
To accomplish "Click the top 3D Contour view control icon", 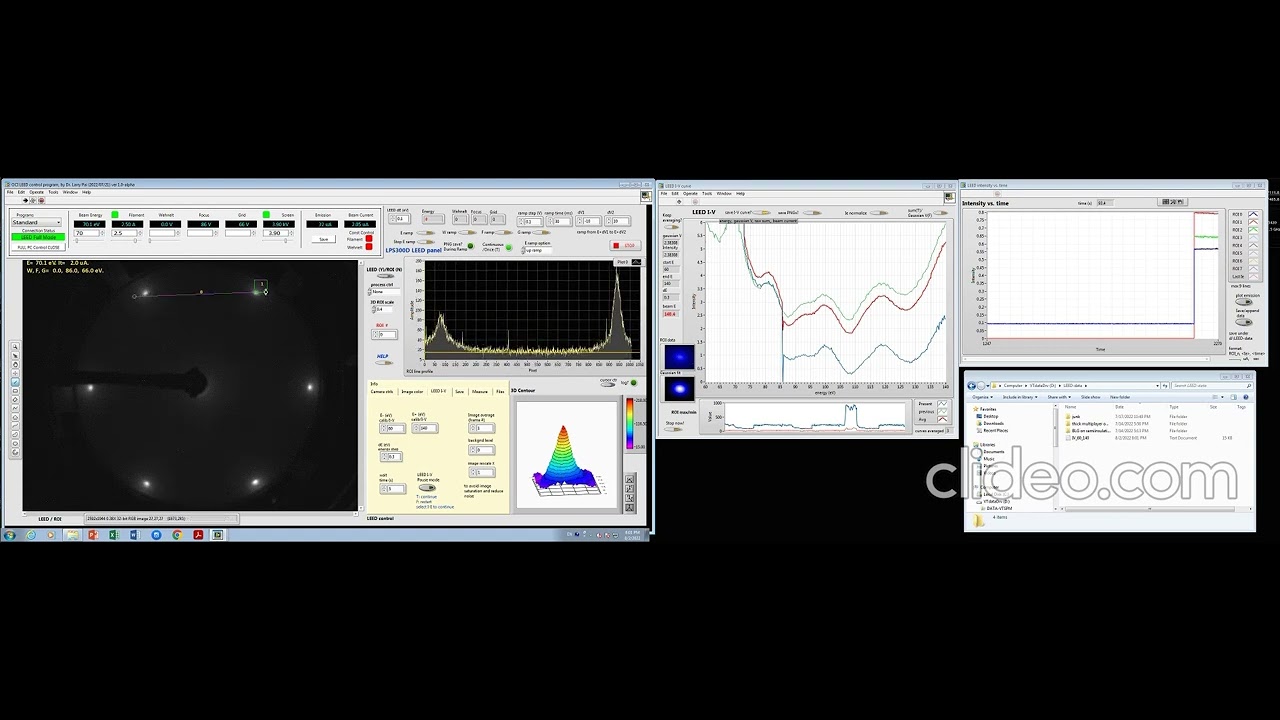I will point(630,480).
